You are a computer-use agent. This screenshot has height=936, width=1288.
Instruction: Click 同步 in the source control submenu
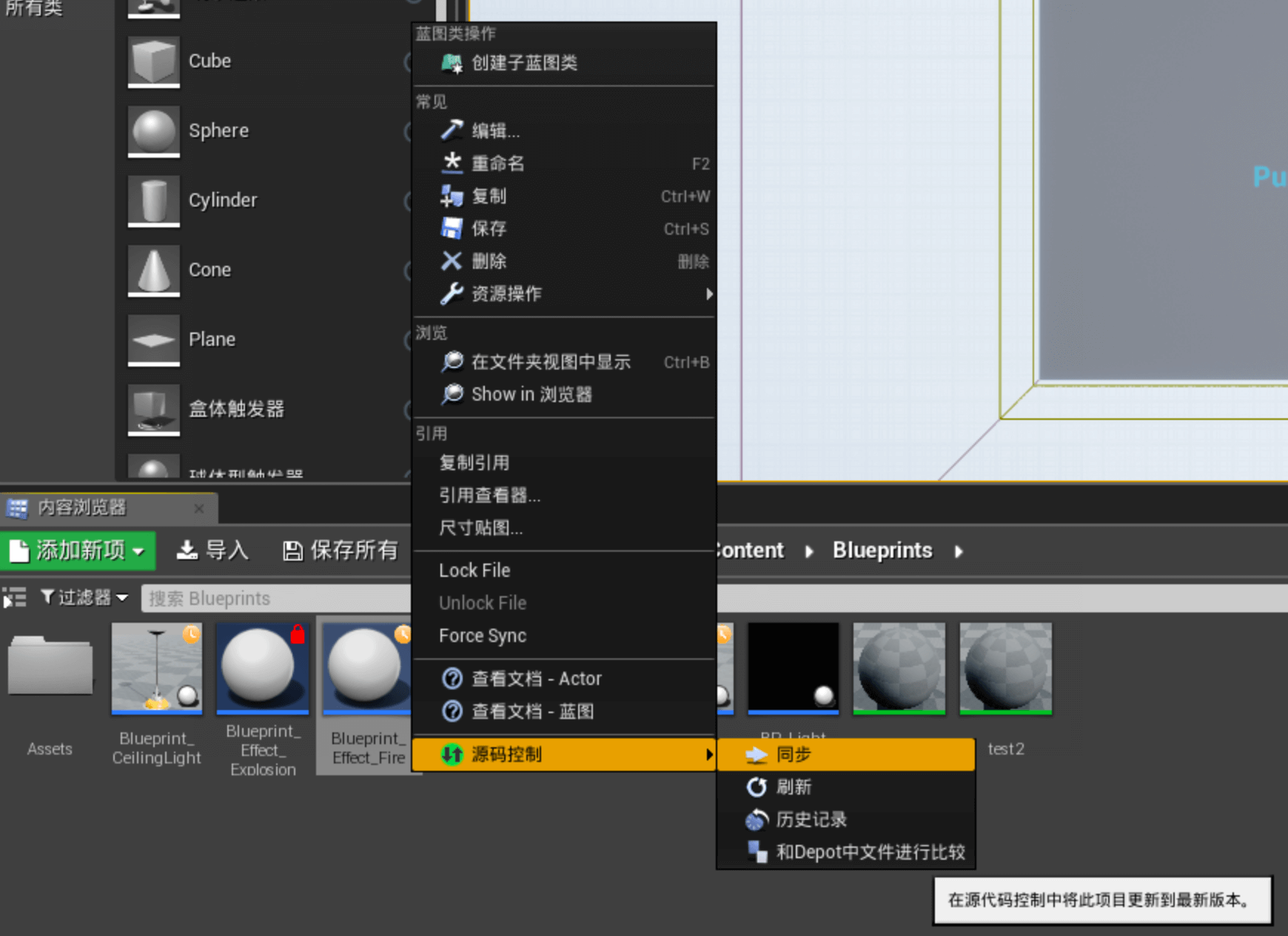[x=794, y=755]
